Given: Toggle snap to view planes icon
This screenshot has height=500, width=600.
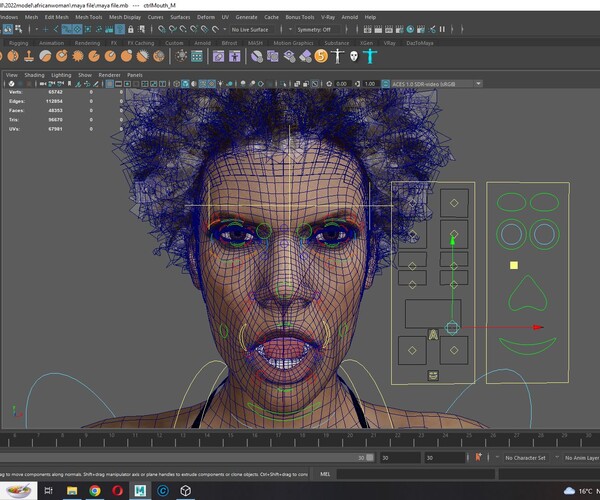Looking at the screenshot, I should (x=205, y=29).
